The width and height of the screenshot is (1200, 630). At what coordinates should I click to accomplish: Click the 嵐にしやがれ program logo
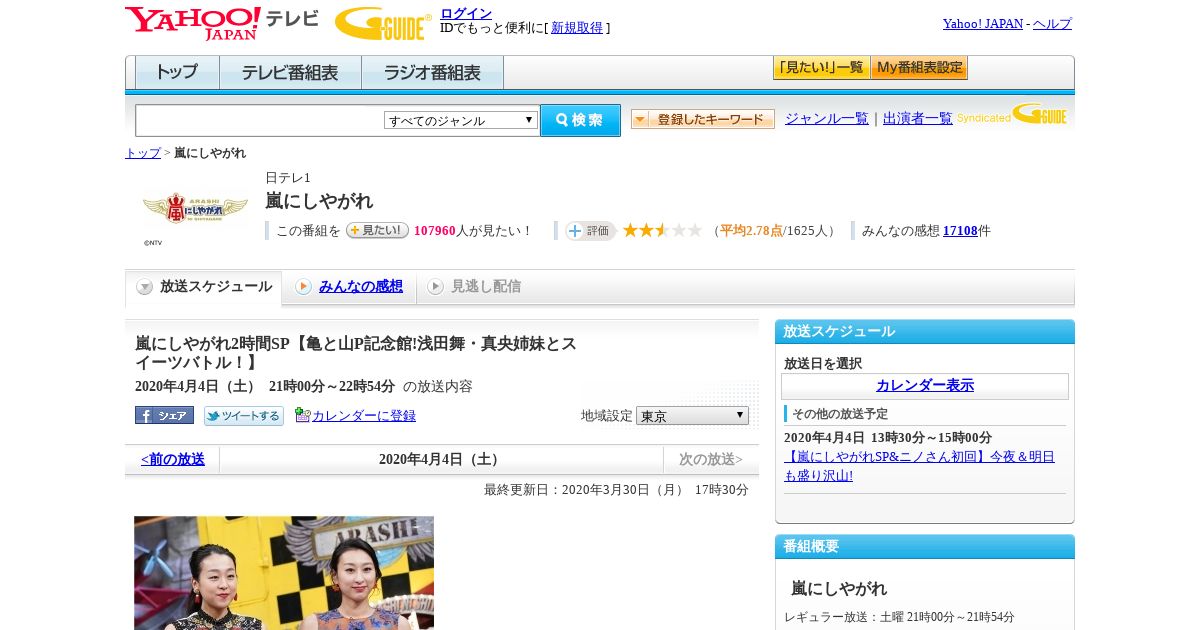pyautogui.click(x=195, y=208)
